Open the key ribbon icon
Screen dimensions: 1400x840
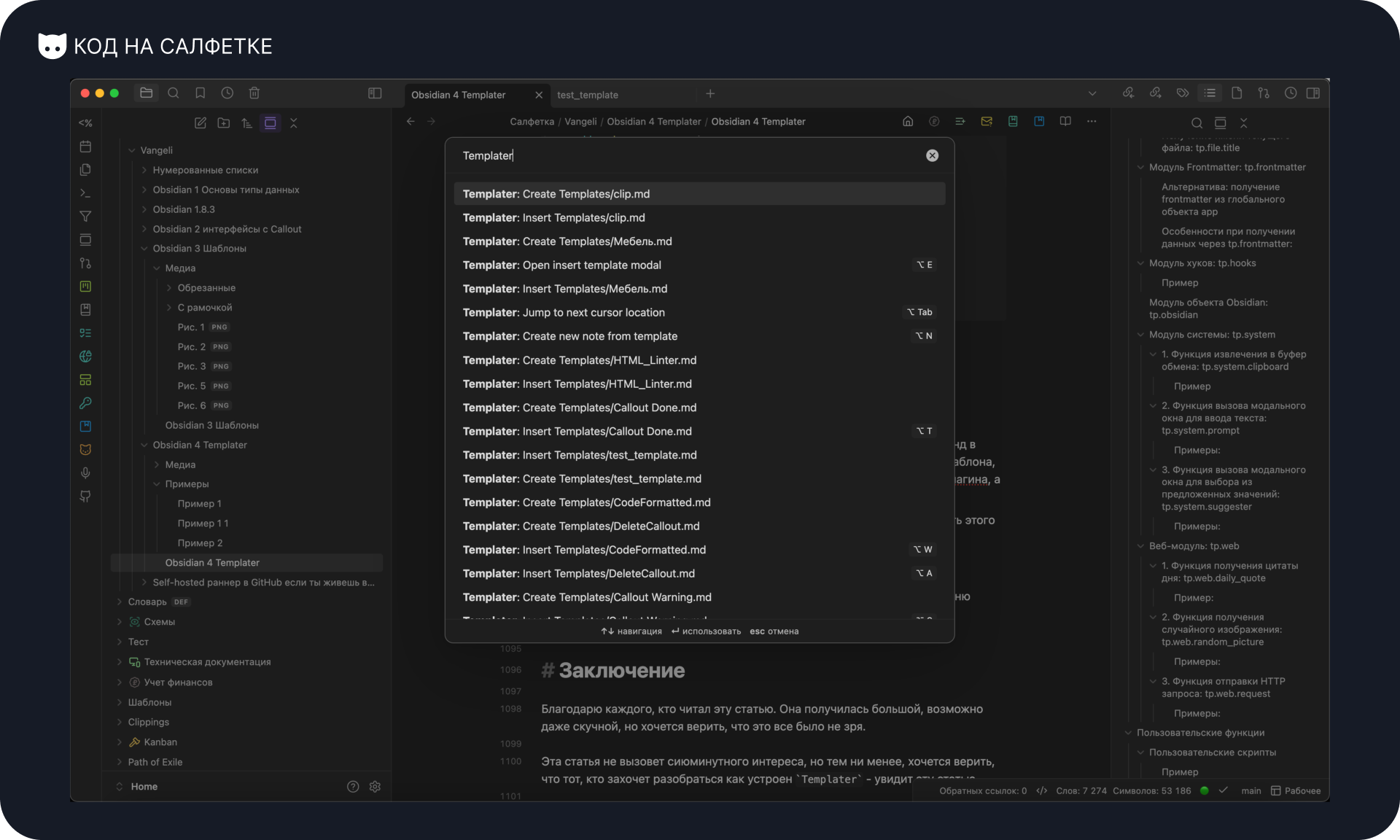tap(85, 403)
